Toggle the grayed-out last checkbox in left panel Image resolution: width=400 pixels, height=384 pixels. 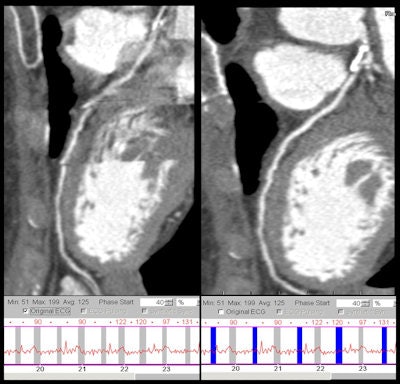point(144,311)
